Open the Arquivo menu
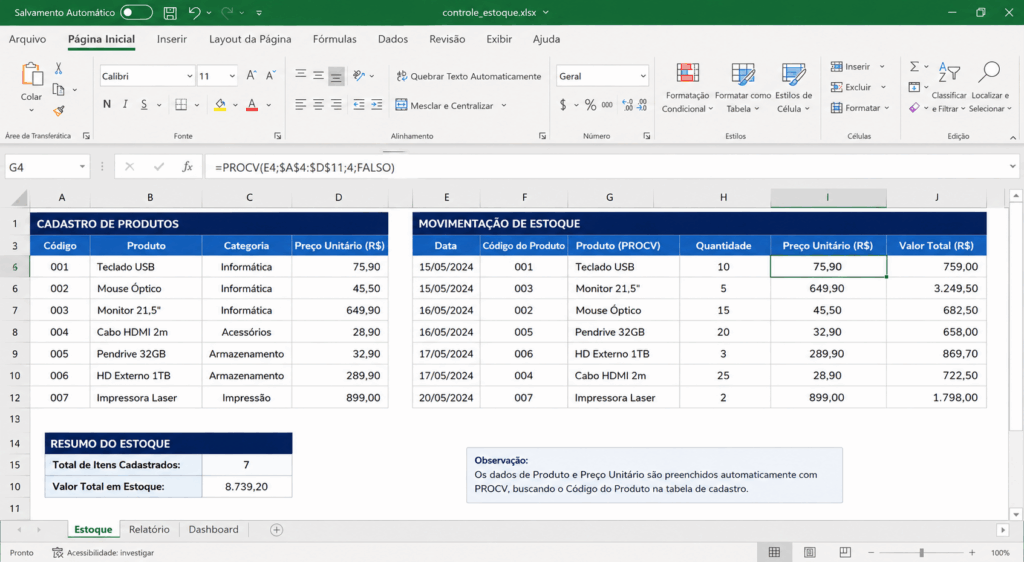The image size is (1024, 562). [27, 39]
